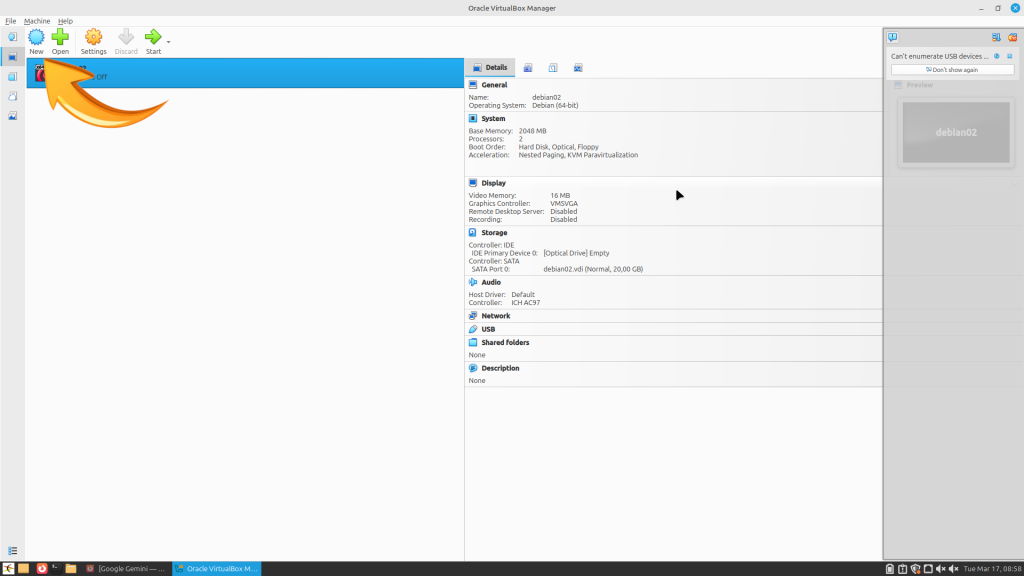Open the Machine menu

(37, 21)
